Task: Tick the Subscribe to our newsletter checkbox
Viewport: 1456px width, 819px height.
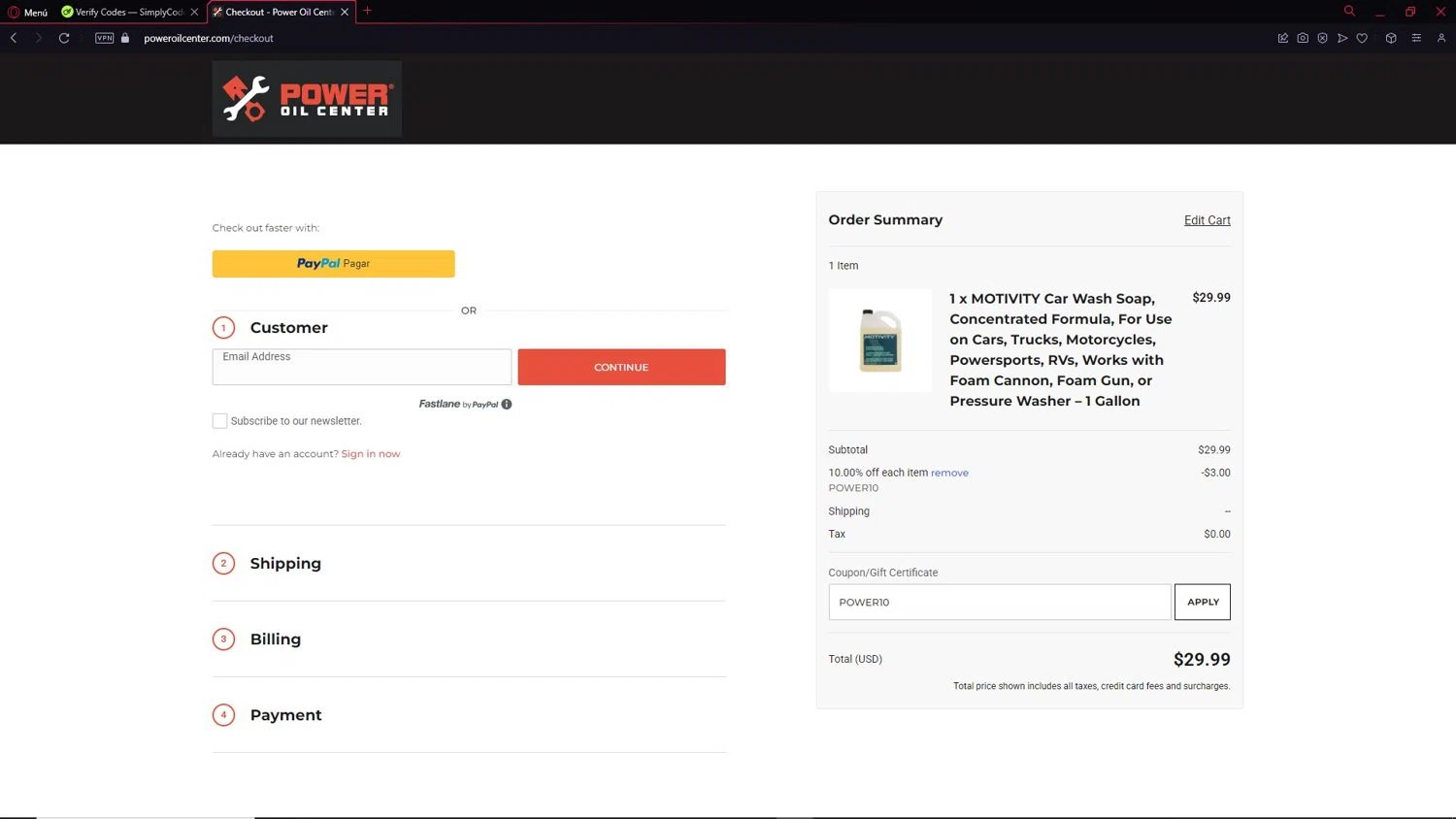Action: tap(219, 421)
